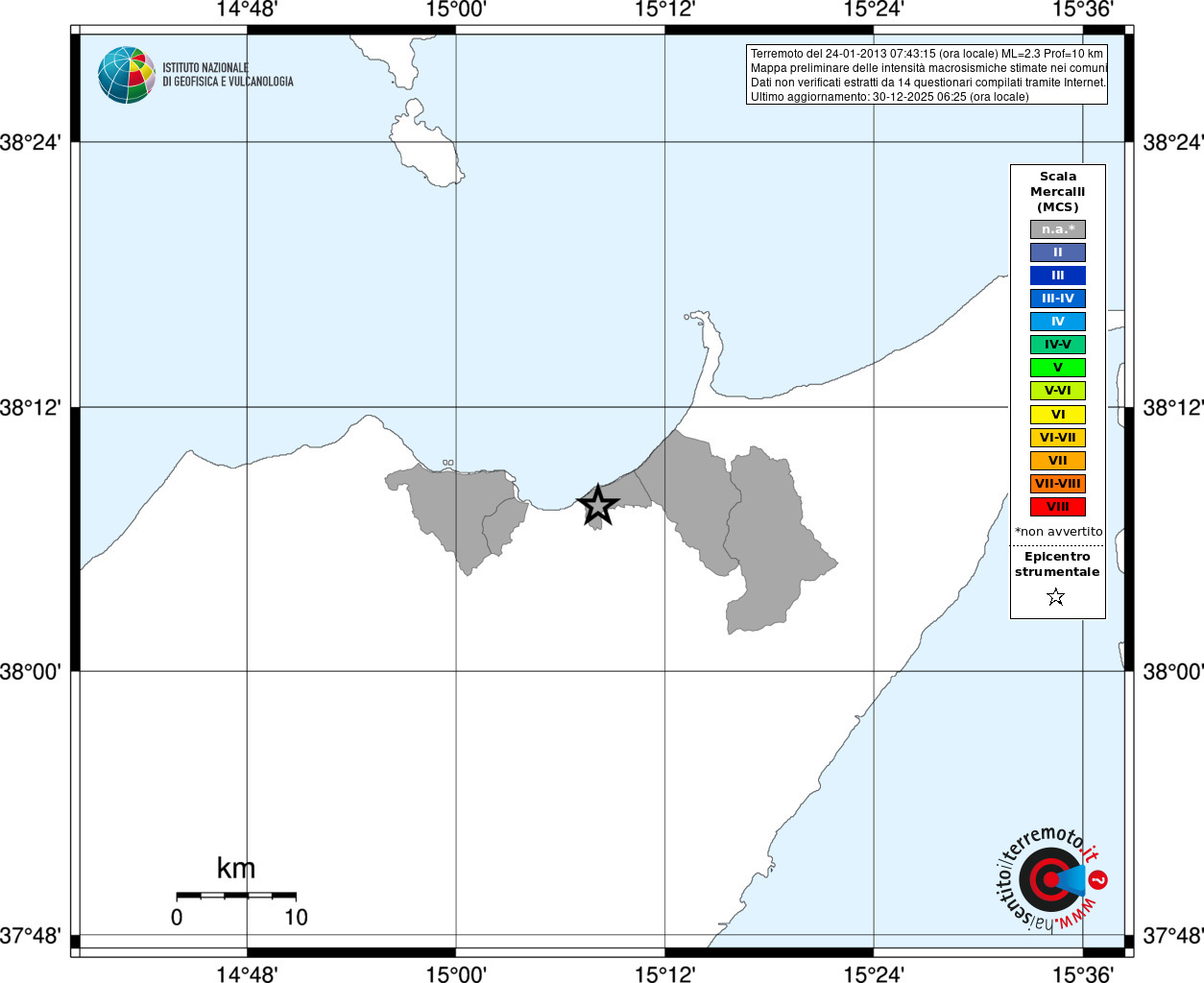Click the scale bar '10' label
The image size is (1204, 983).
tap(296, 918)
